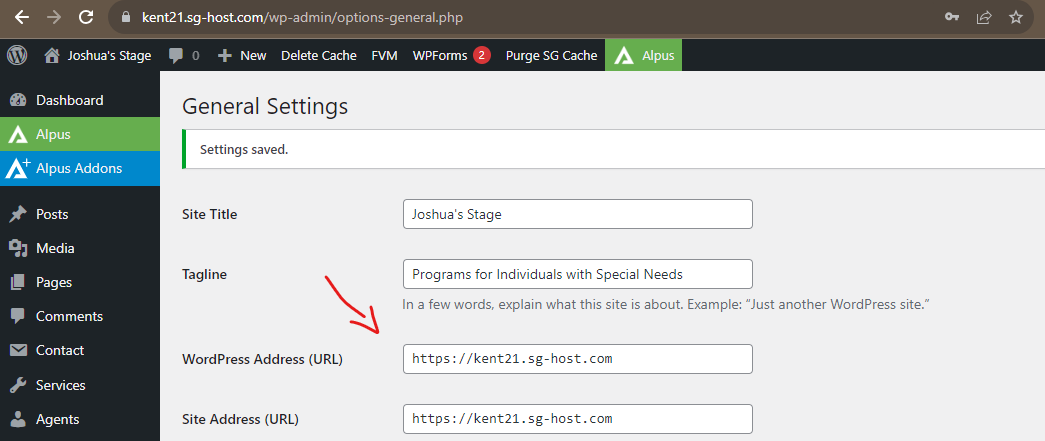The height and width of the screenshot is (441, 1045).
Task: Click the Agents person icon
Action: click(18, 419)
